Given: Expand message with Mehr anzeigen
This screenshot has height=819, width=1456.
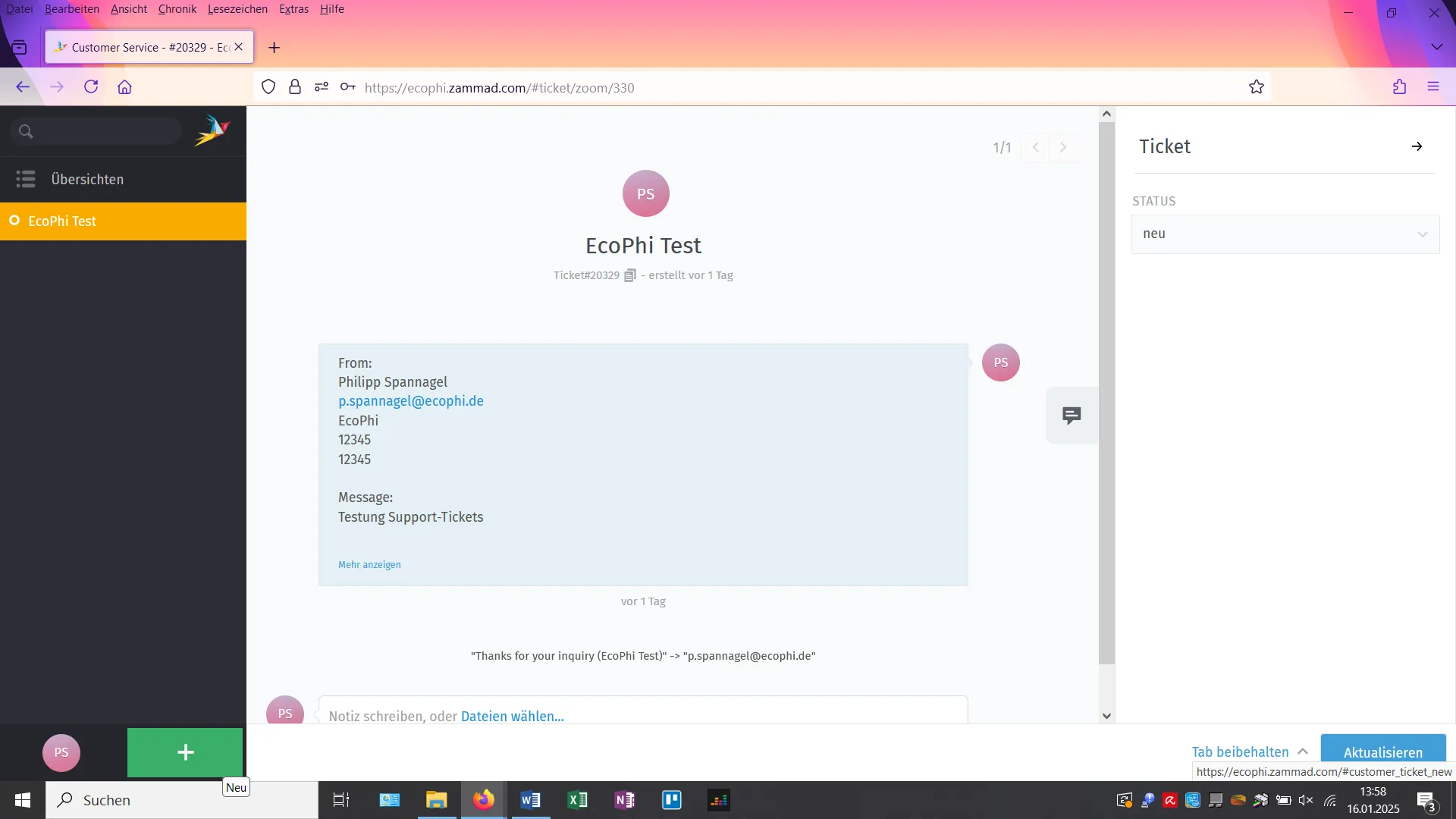Looking at the screenshot, I should (x=369, y=564).
